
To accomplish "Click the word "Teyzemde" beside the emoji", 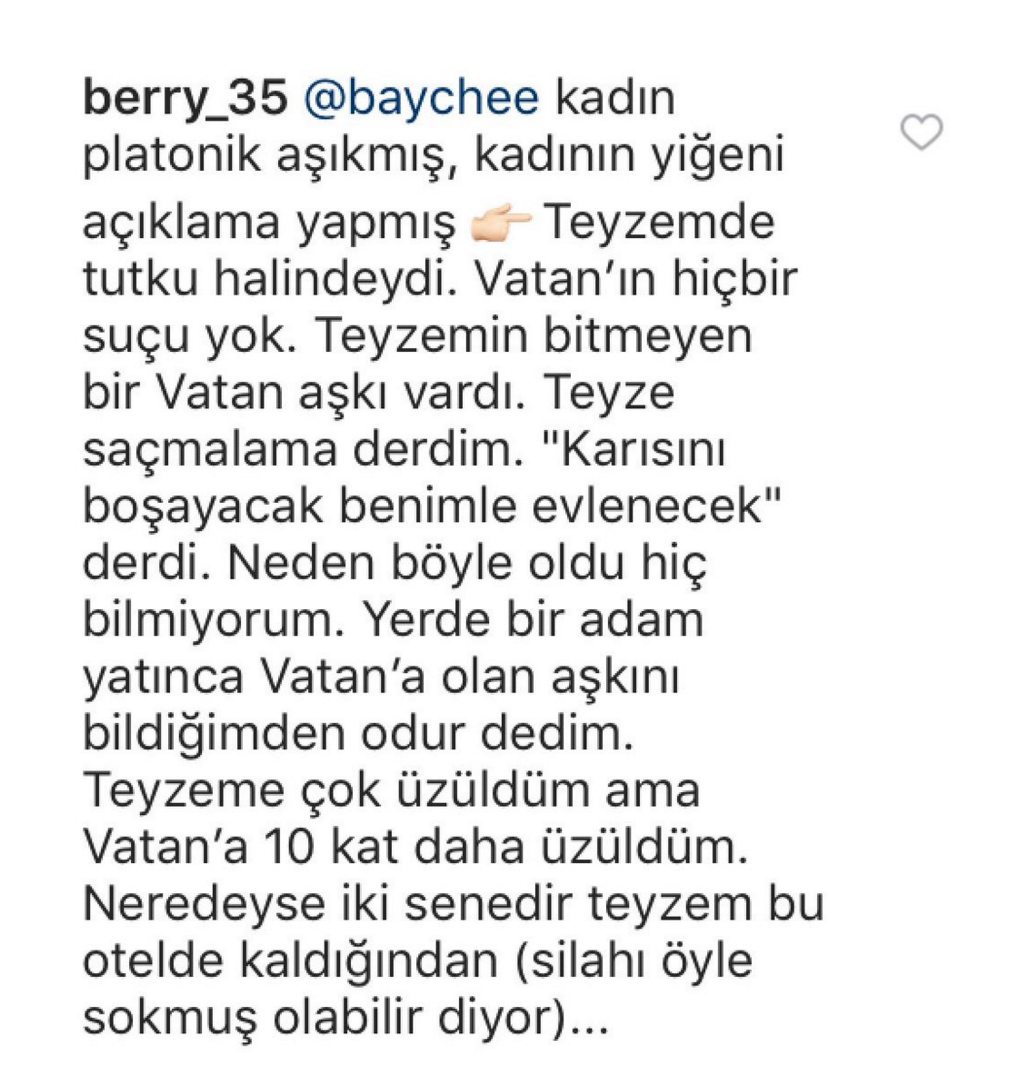I will coord(659,222).
